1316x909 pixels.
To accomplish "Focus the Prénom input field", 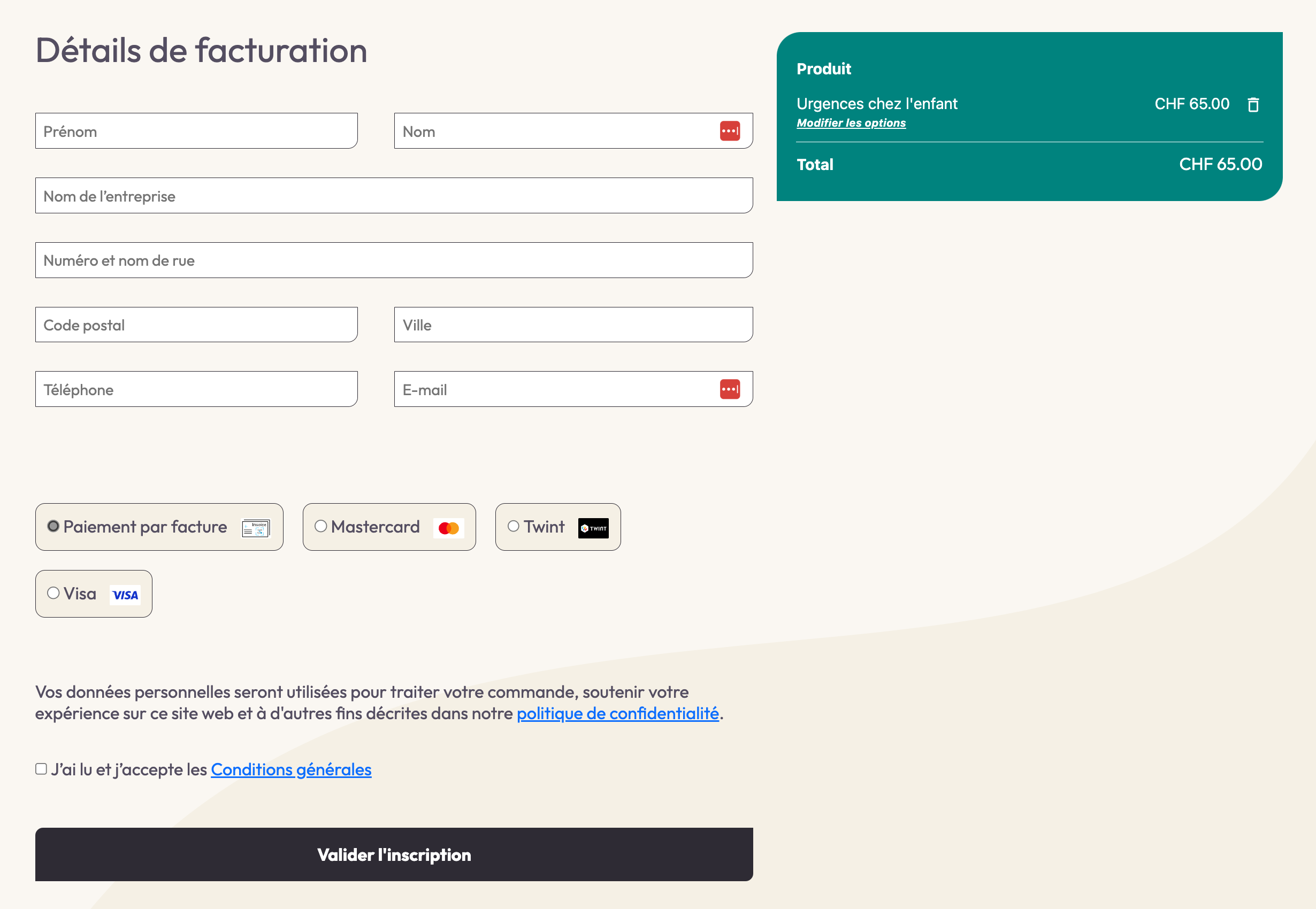I will (196, 131).
